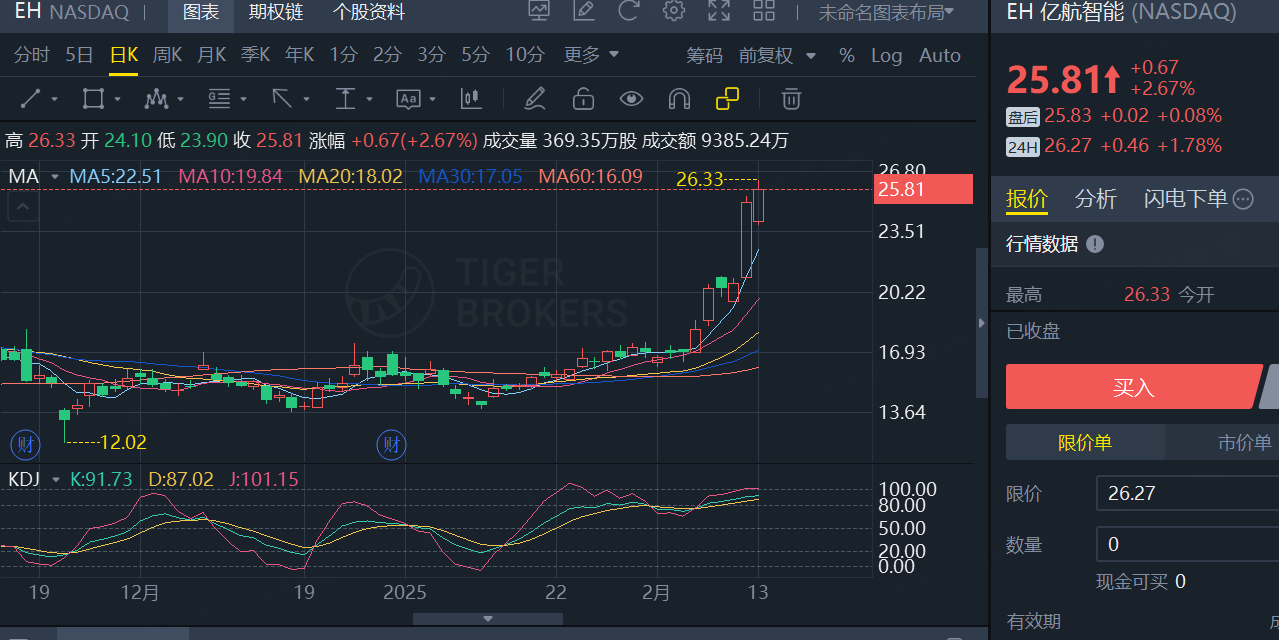This screenshot has width=1279, height=640.
Task: Enter fullscreen chart mode
Action: (x=719, y=12)
